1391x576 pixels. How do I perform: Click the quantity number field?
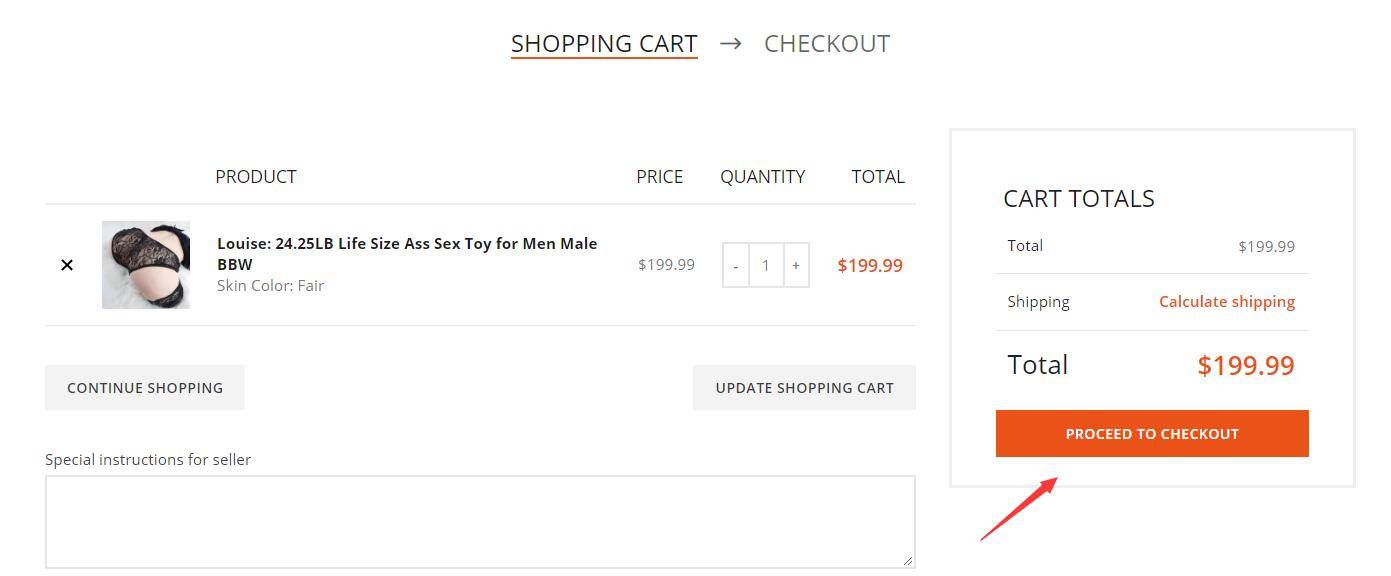tap(766, 265)
